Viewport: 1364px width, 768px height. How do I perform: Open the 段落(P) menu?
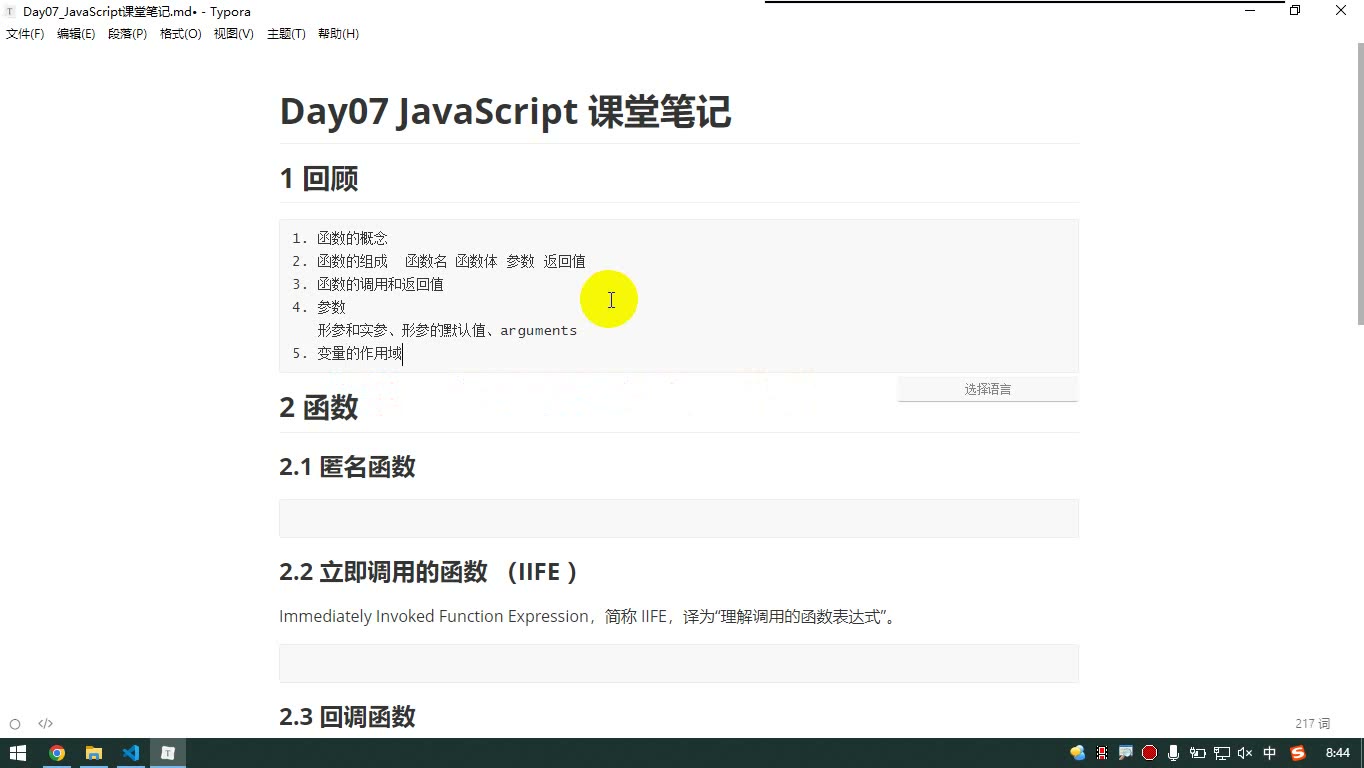coord(127,34)
